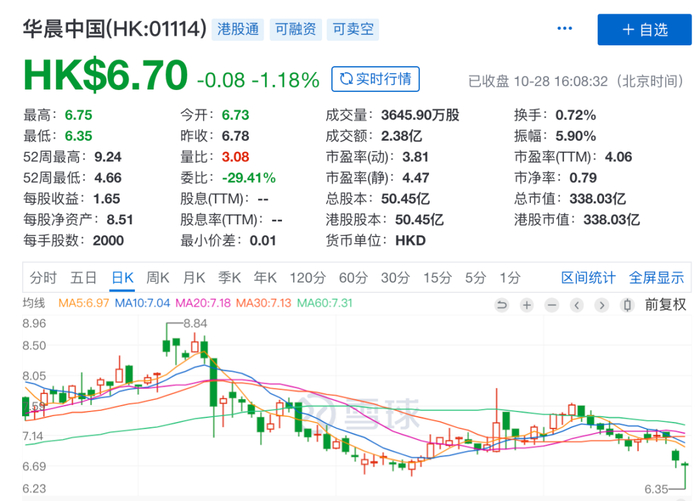This screenshot has width=700, height=501.
Task: Open 全屏显示 fullscreen link
Action: [656, 278]
